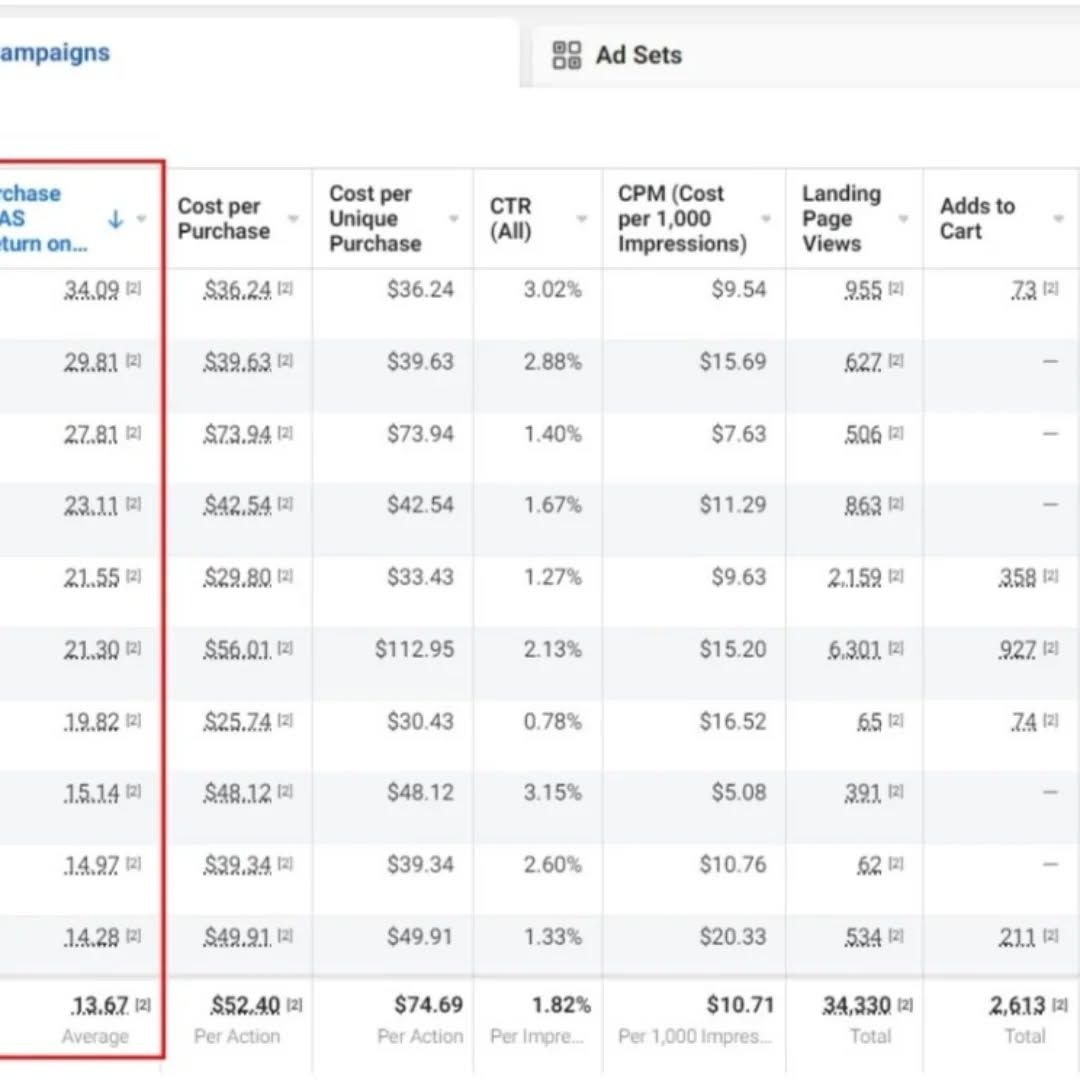The height and width of the screenshot is (1080, 1080).
Task: Click footnote icon beside 2,613 total adds
Action: pos(1060,1005)
